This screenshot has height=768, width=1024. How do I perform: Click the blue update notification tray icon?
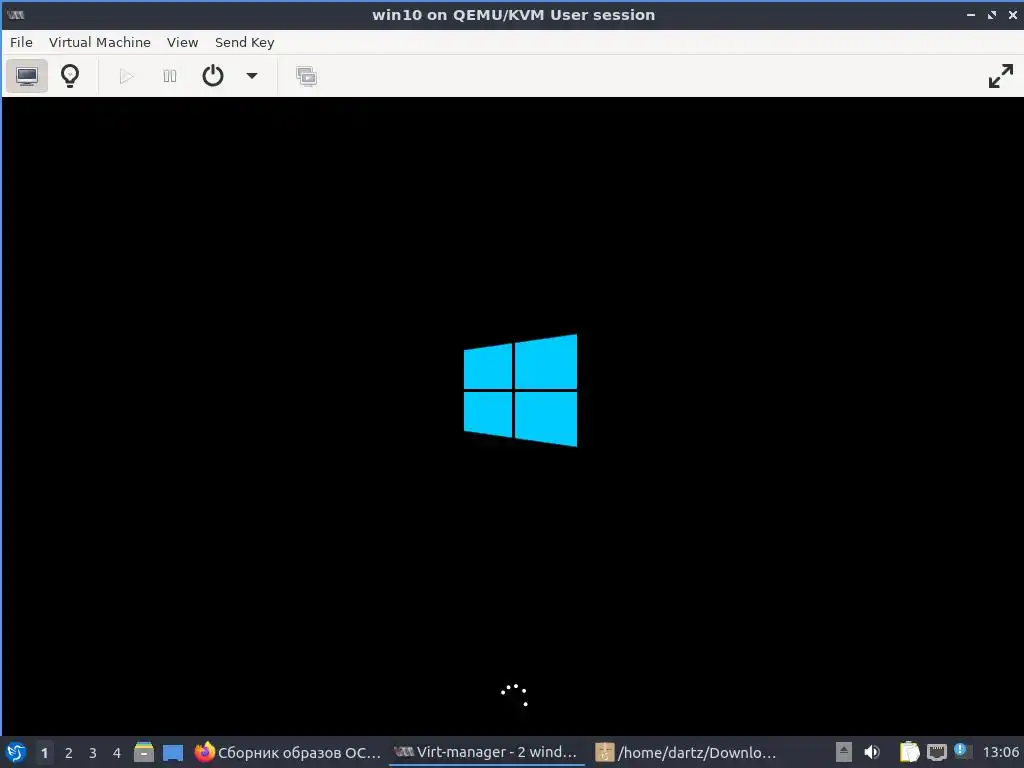point(961,750)
